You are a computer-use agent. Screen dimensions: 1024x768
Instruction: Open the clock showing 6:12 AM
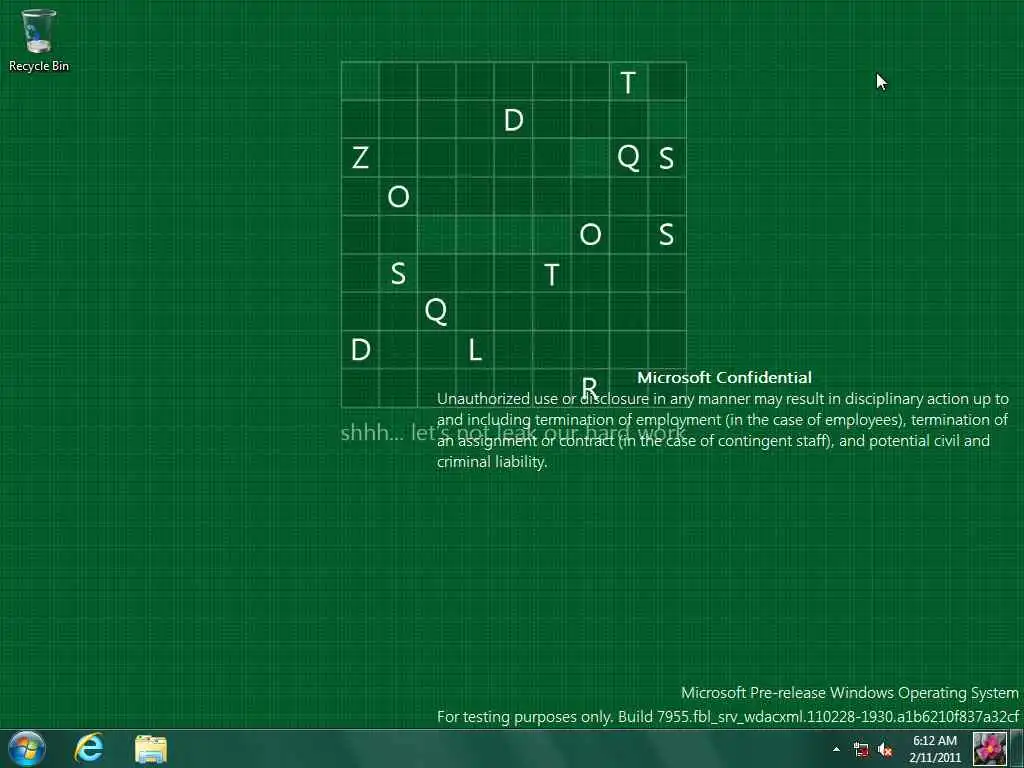(935, 749)
